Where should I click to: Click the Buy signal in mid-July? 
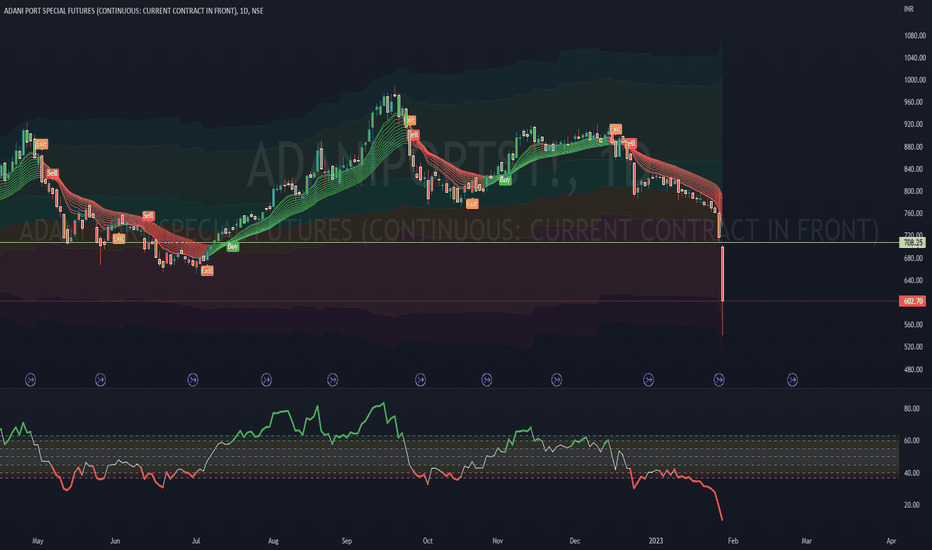pyautogui.click(x=233, y=246)
